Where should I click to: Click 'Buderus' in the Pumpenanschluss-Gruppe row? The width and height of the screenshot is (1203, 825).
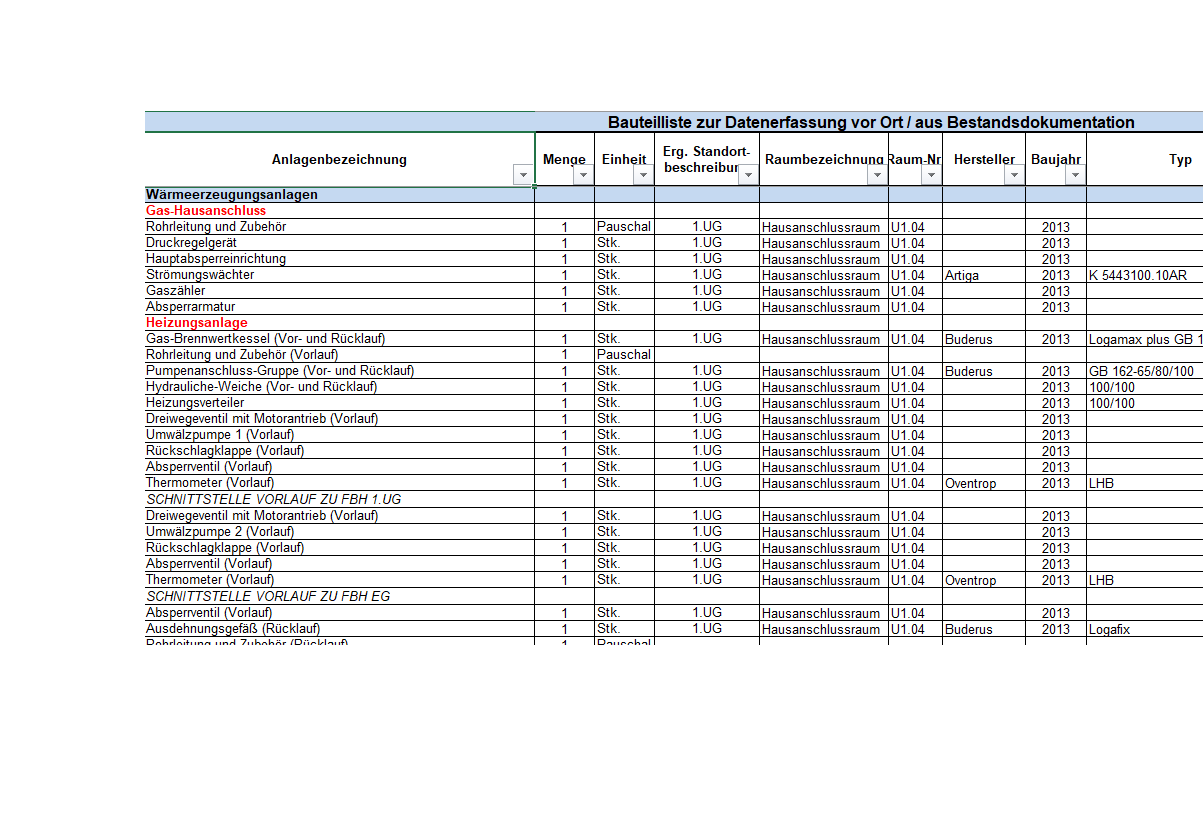(x=984, y=371)
